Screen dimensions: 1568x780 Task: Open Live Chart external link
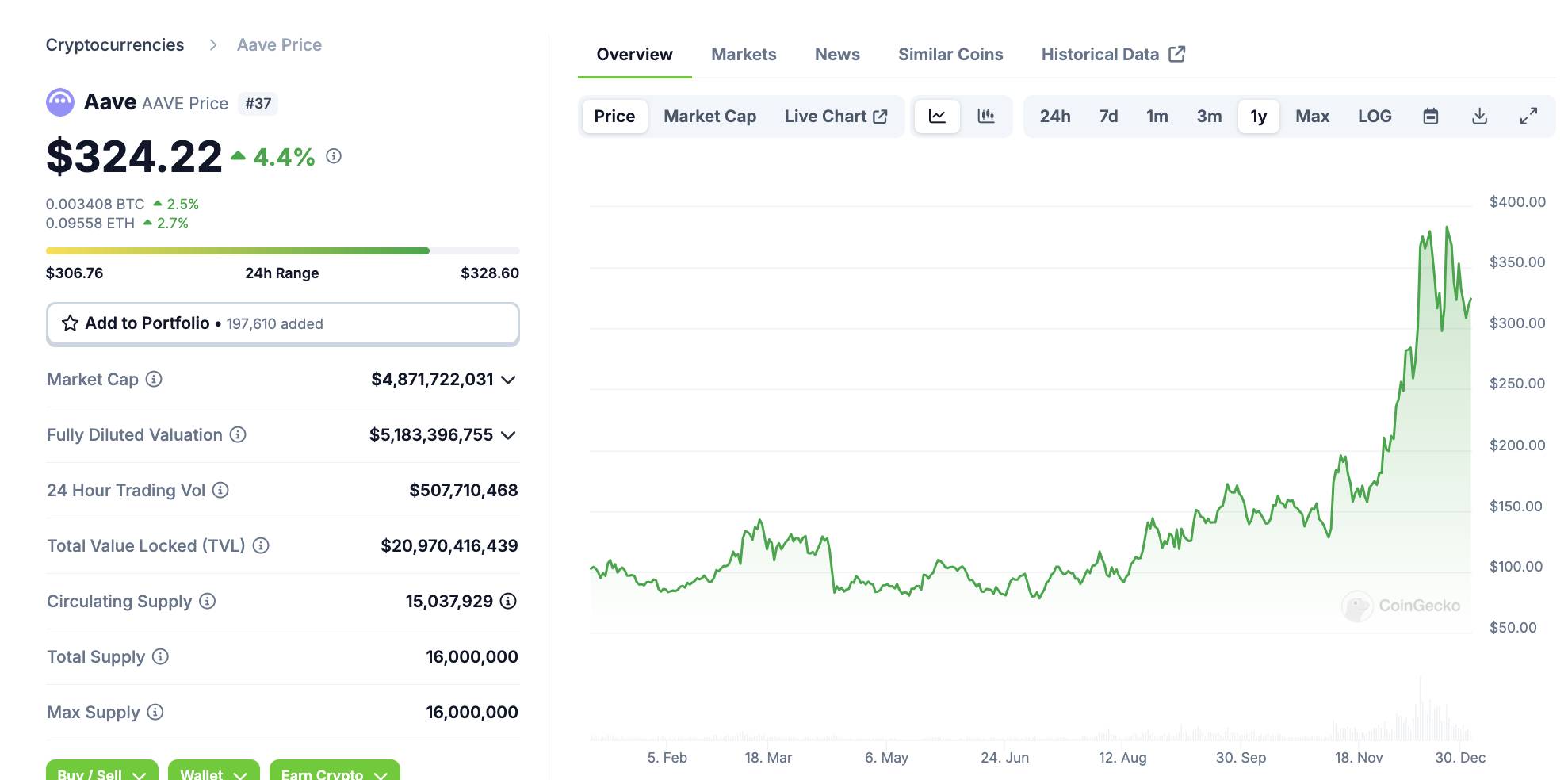coord(836,117)
